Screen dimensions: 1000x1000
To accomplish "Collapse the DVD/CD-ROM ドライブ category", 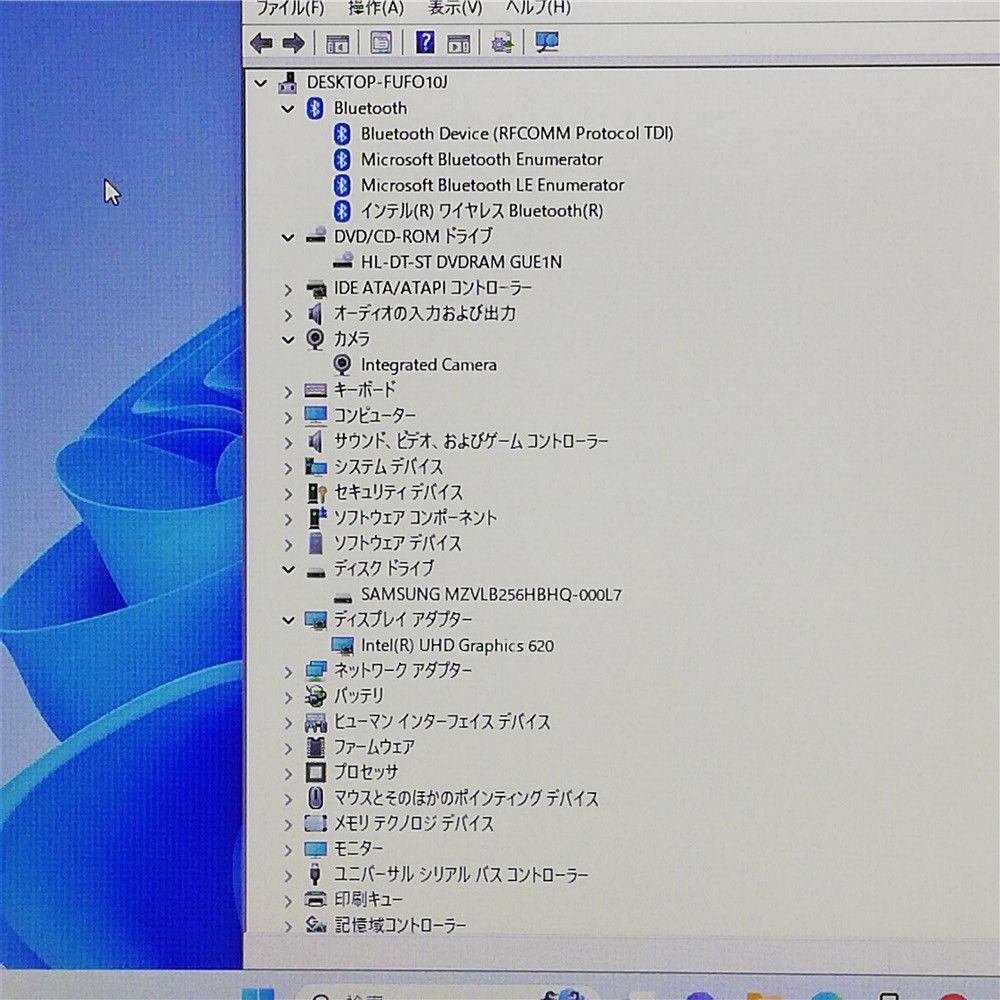I will point(288,237).
